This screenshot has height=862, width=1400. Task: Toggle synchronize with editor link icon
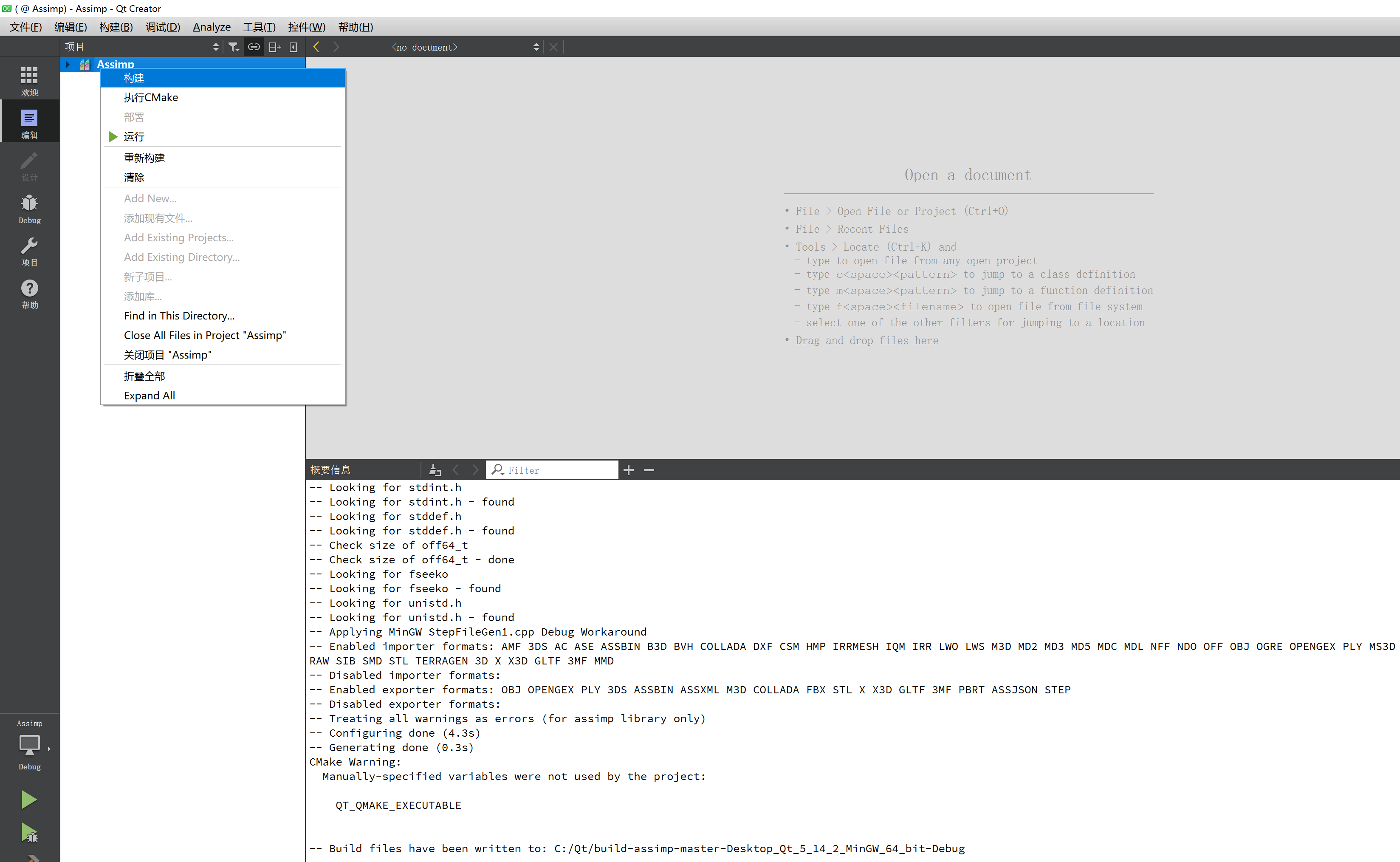(254, 47)
